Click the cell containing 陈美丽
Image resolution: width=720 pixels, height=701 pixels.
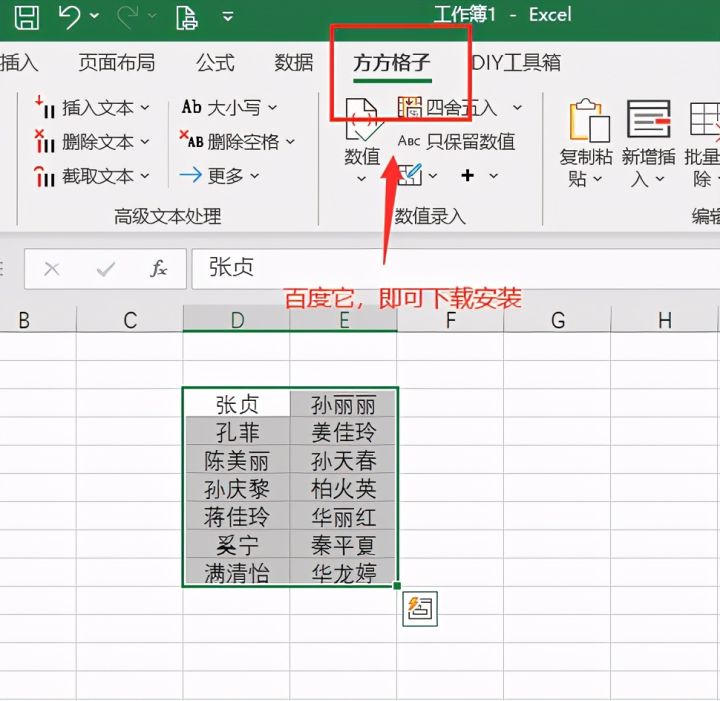click(236, 460)
